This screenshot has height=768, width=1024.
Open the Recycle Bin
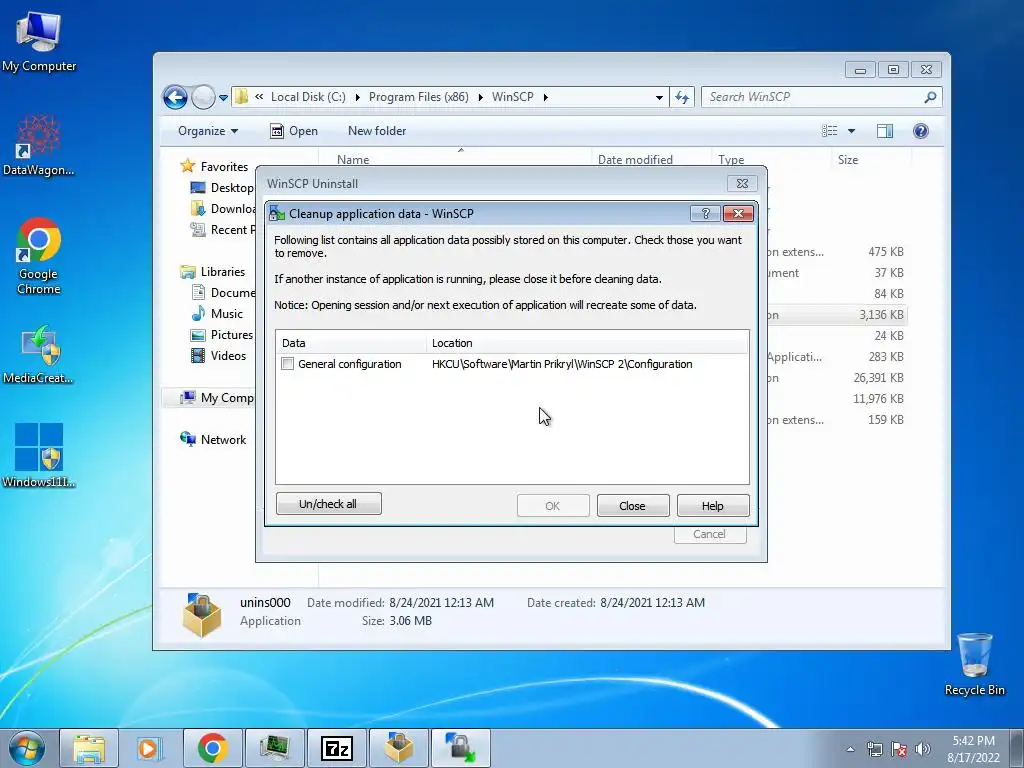(974, 664)
